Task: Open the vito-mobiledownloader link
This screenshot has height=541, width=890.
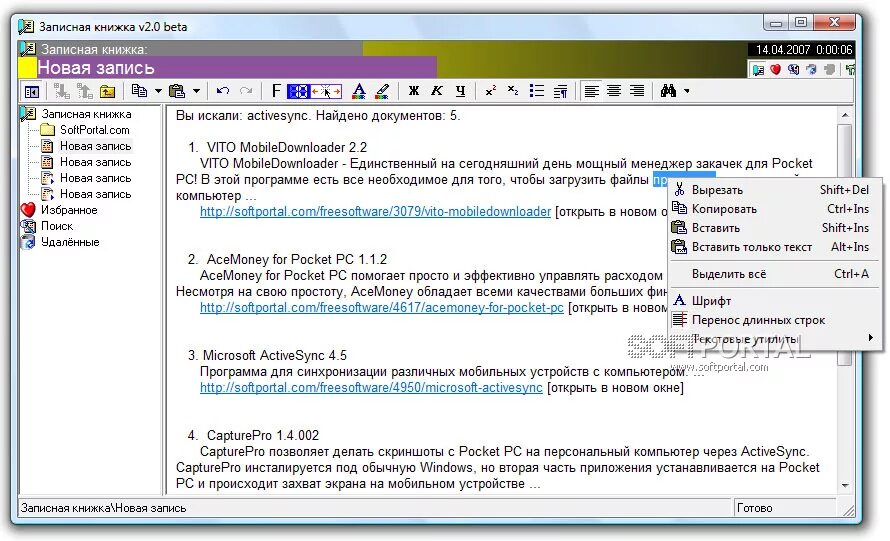Action: click(x=375, y=212)
